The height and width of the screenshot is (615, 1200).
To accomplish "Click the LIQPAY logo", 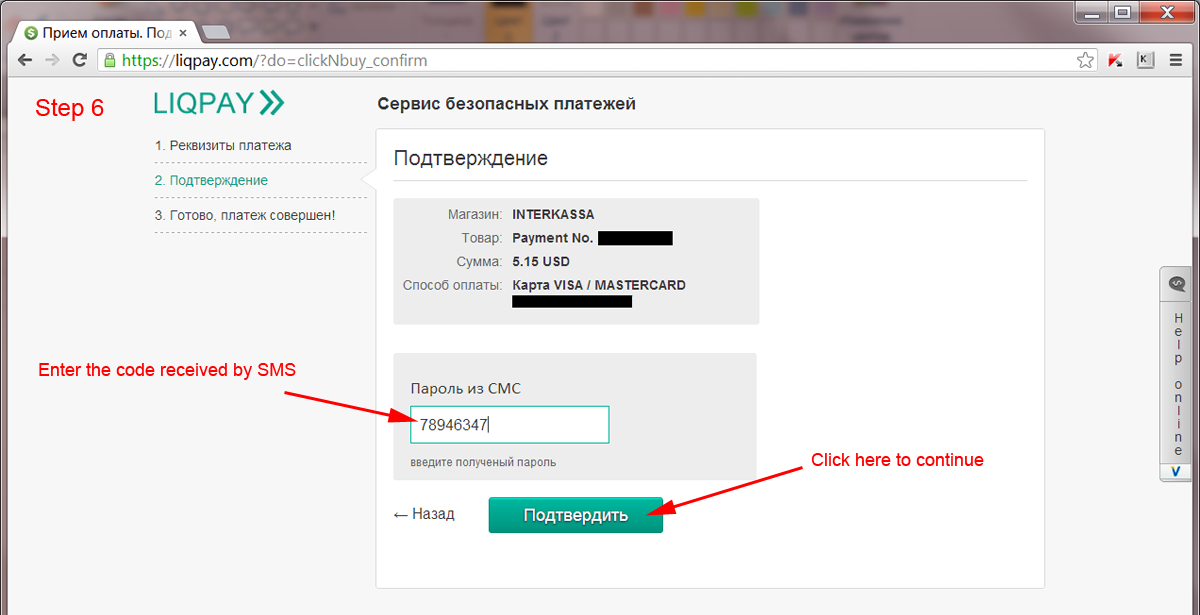I will pos(219,103).
